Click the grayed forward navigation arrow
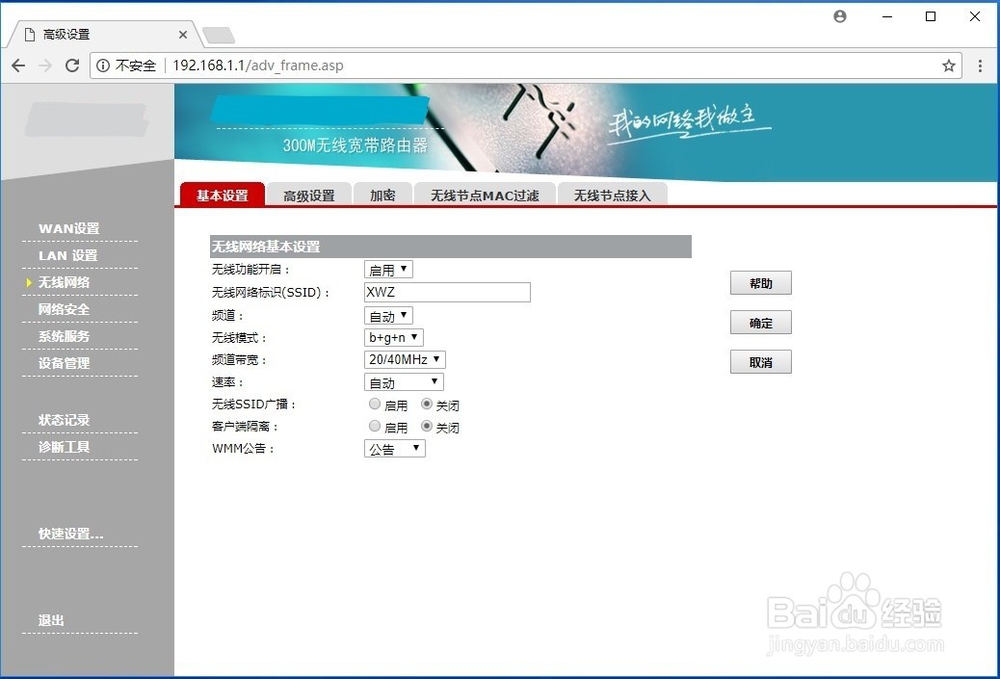Viewport: 1000px width, 679px height. pos(44,65)
